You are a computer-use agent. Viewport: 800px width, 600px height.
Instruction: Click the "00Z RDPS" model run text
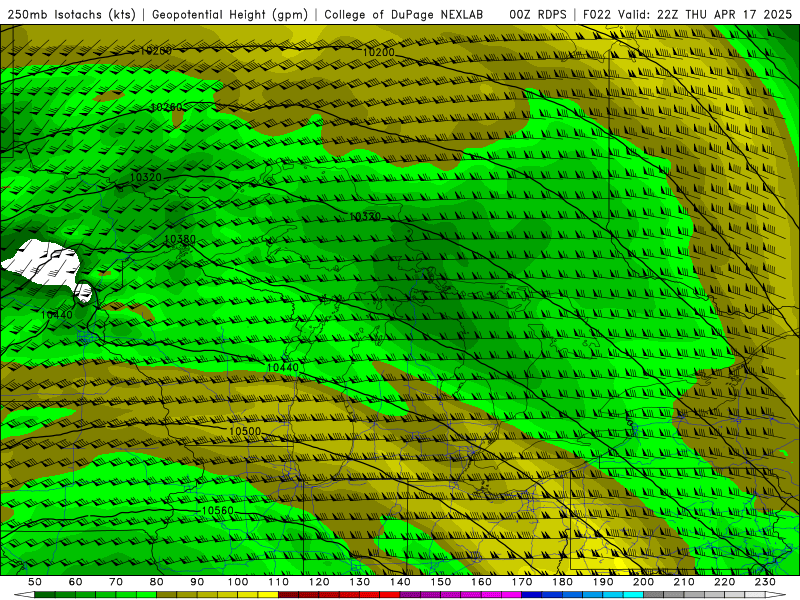[538, 14]
